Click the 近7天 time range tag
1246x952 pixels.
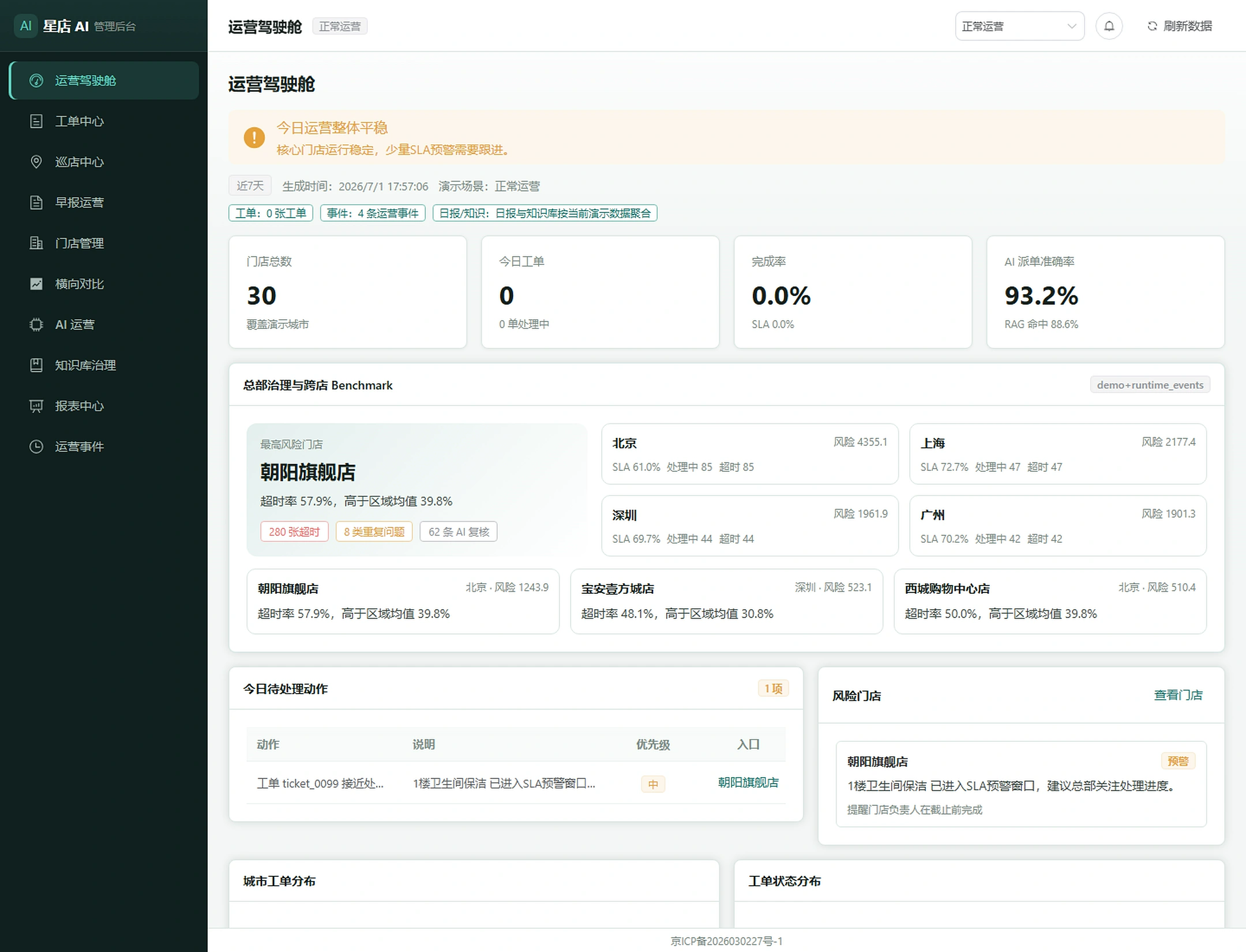click(x=250, y=186)
